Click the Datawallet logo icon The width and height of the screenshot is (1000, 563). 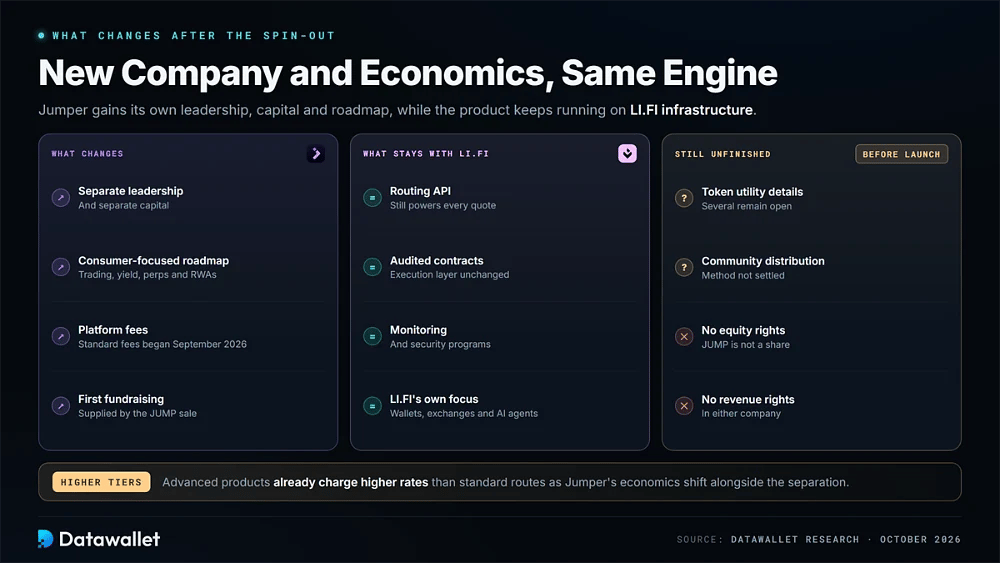tap(45, 539)
